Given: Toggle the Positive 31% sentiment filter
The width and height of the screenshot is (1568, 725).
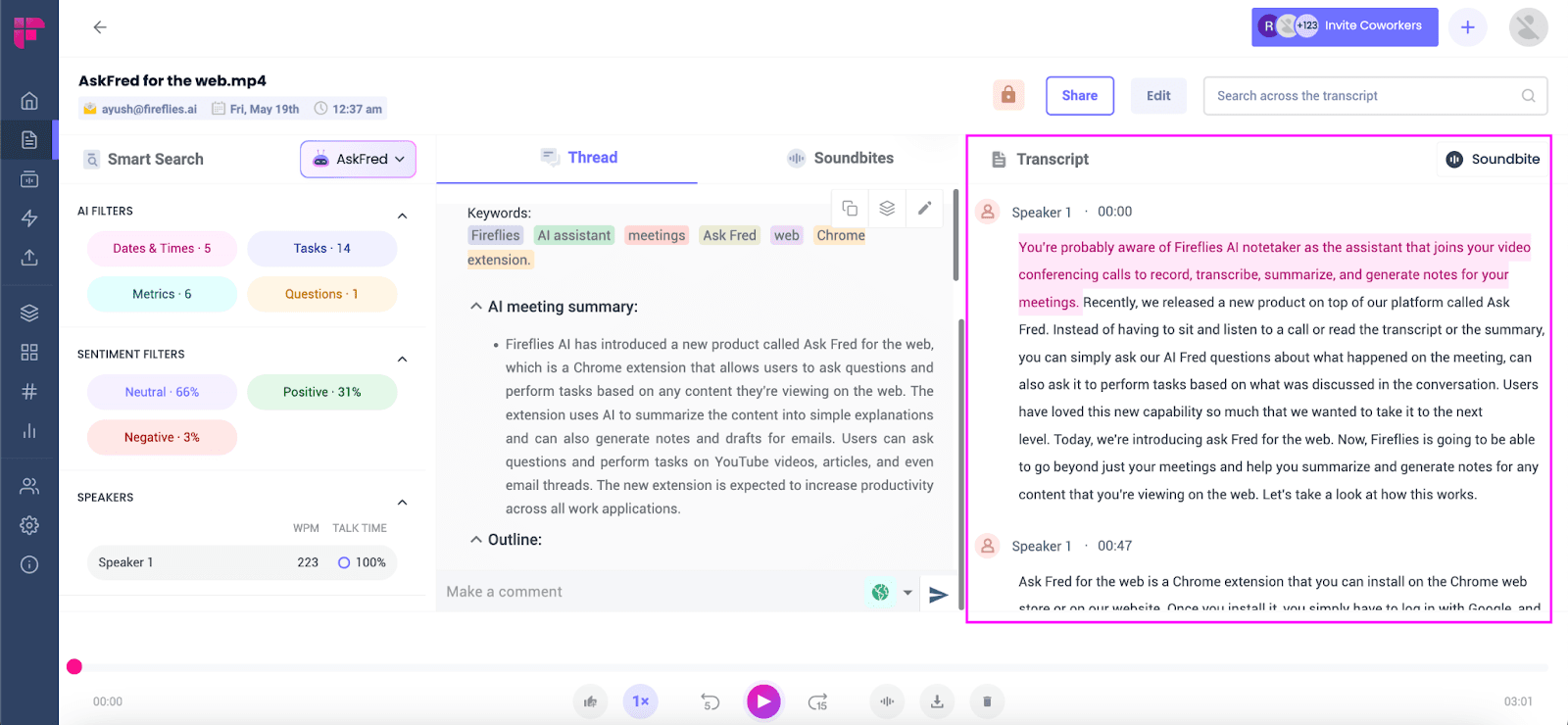Looking at the screenshot, I should pyautogui.click(x=321, y=392).
